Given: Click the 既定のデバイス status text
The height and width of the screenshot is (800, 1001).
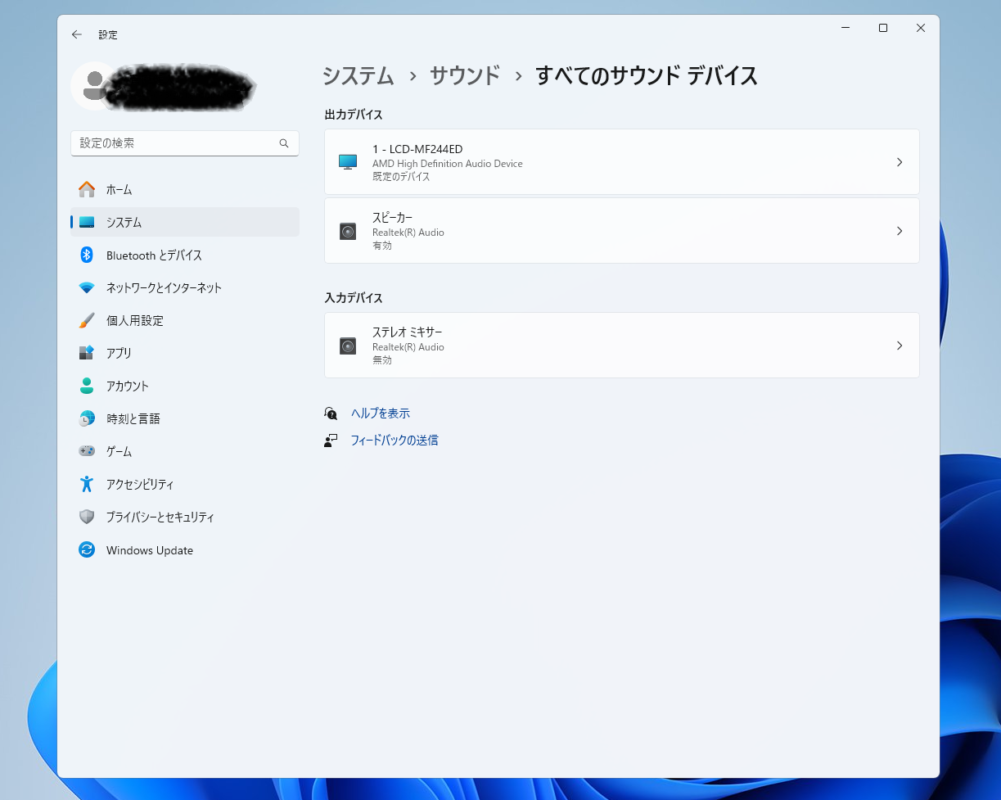Looking at the screenshot, I should tap(401, 177).
